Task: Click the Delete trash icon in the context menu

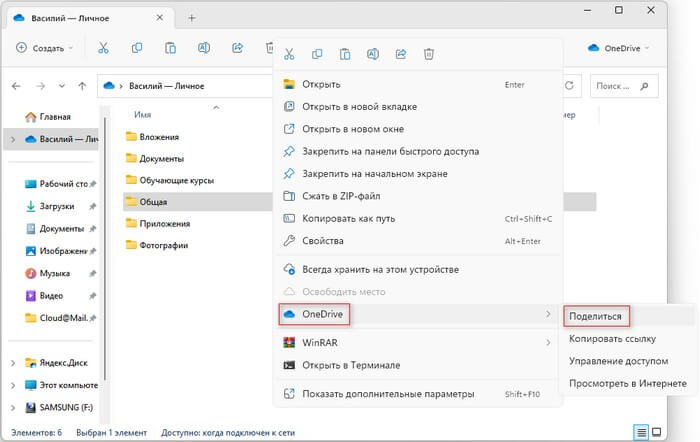Action: pos(429,54)
